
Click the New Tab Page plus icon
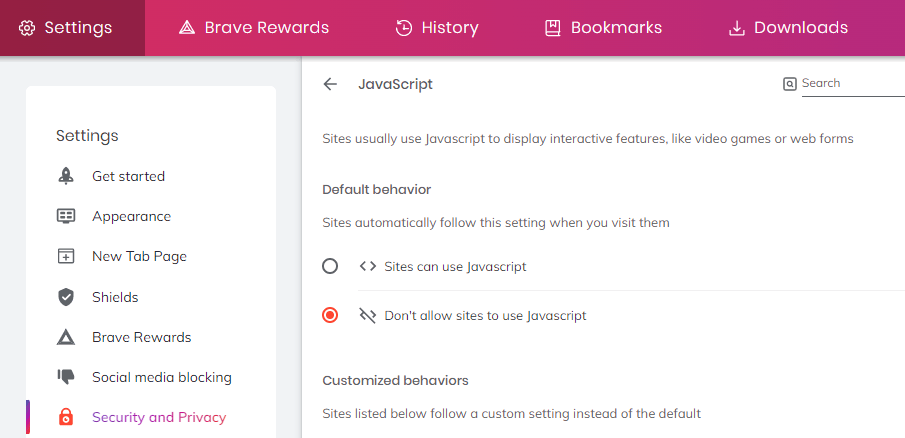[66, 256]
